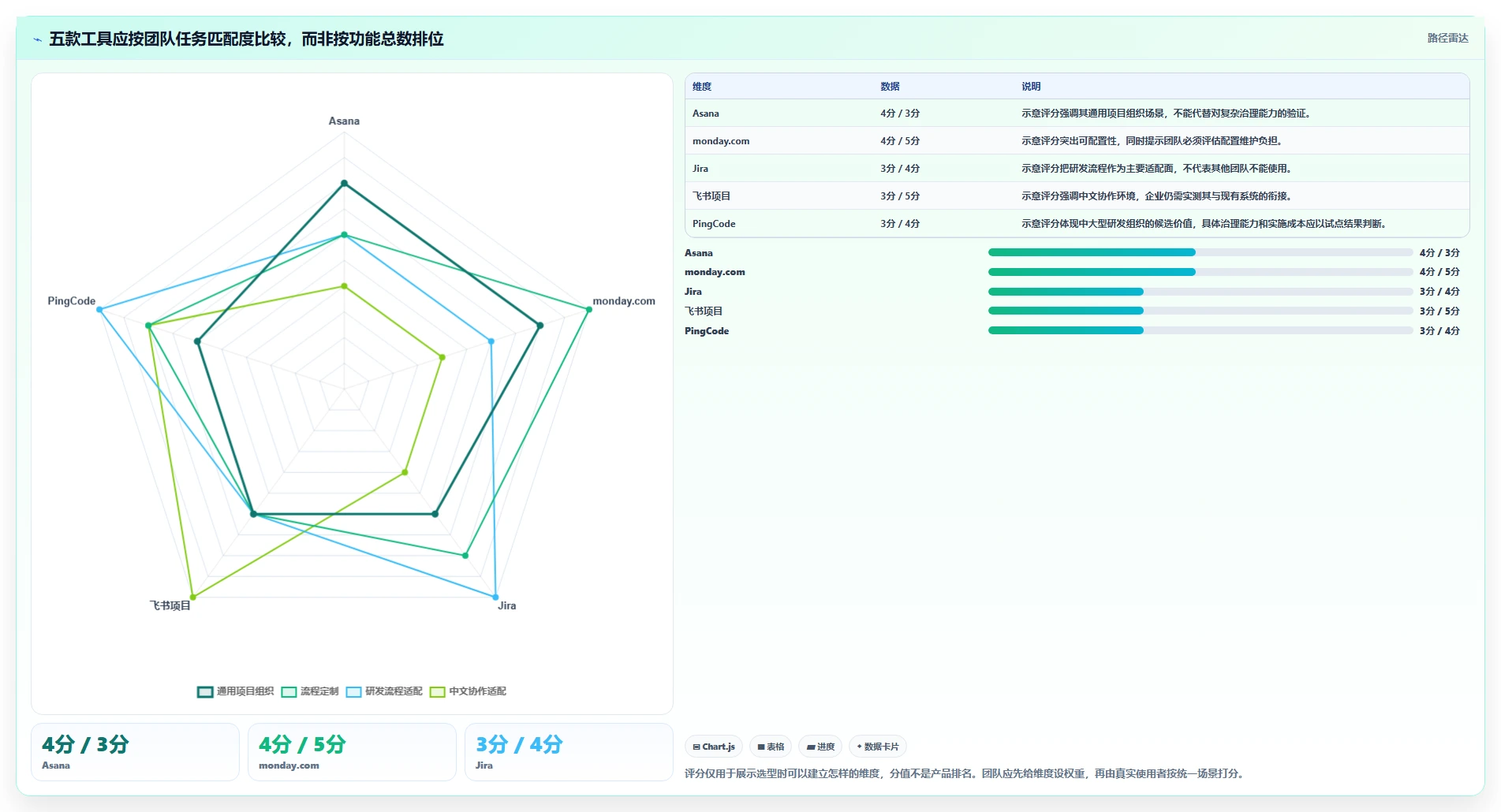Click the 3分 / 5分 value in the table
This screenshot has width=1501, height=812.
[900, 196]
